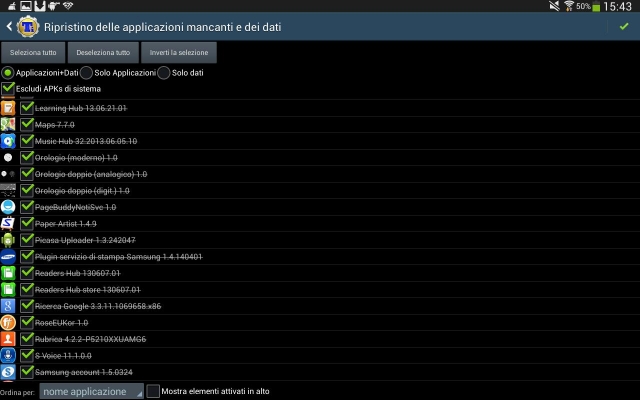Viewport: 640px width, 400px height.
Task: Tap the Orologio (moderno) clock icon
Action: (8, 158)
